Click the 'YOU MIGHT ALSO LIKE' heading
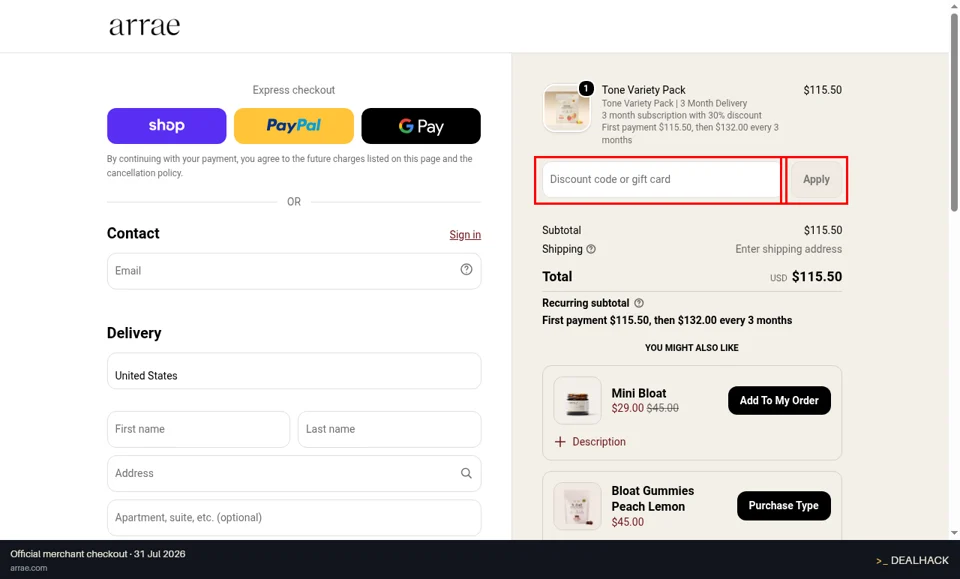Image resolution: width=960 pixels, height=579 pixels. click(x=692, y=348)
